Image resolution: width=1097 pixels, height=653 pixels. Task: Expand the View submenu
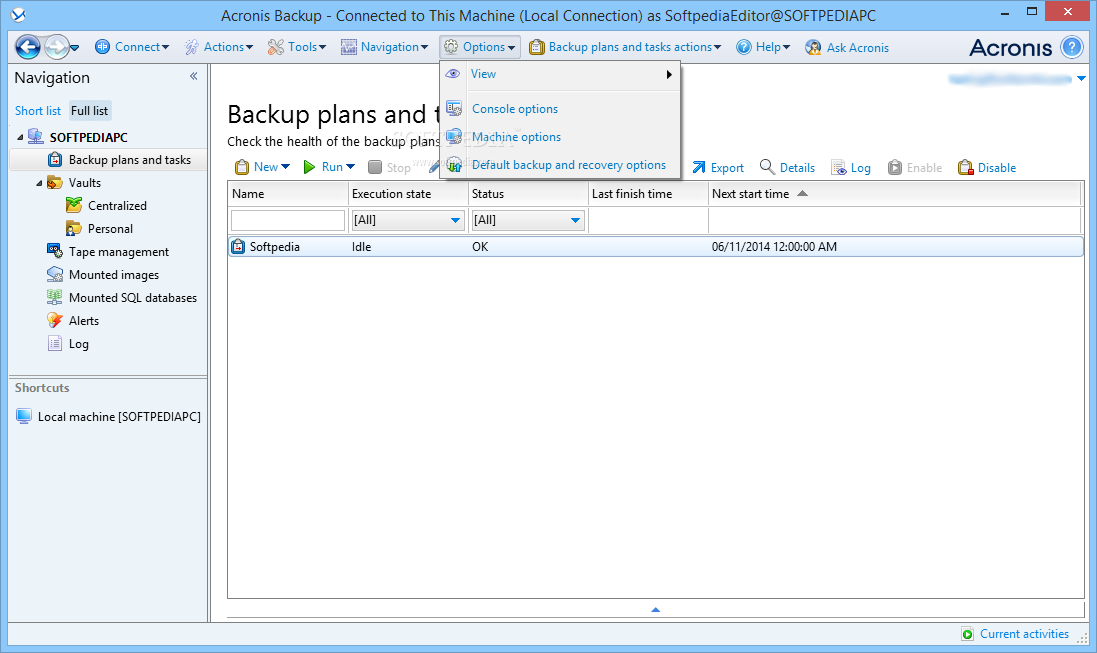560,74
